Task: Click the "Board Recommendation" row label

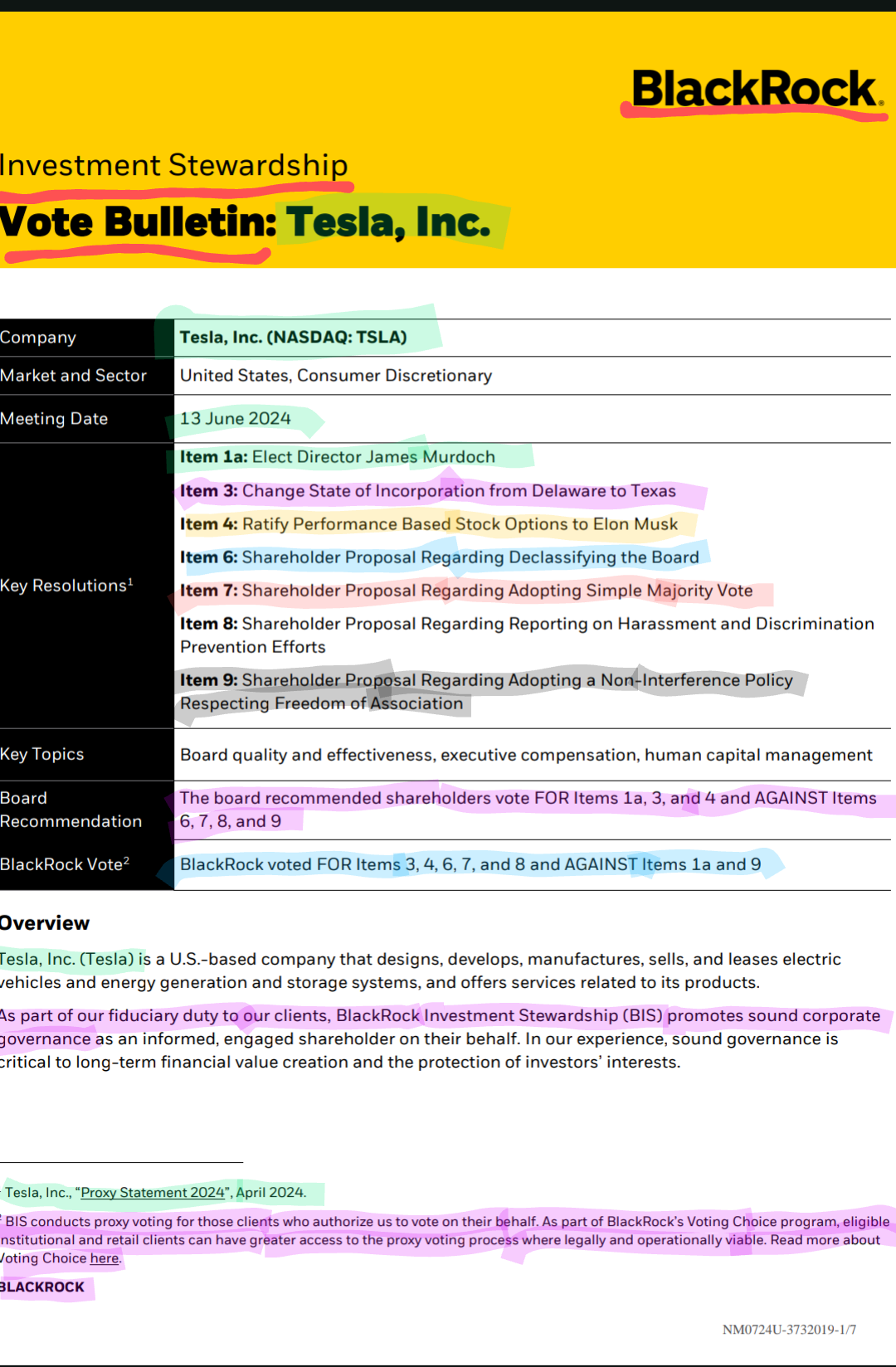Action: click(x=71, y=810)
